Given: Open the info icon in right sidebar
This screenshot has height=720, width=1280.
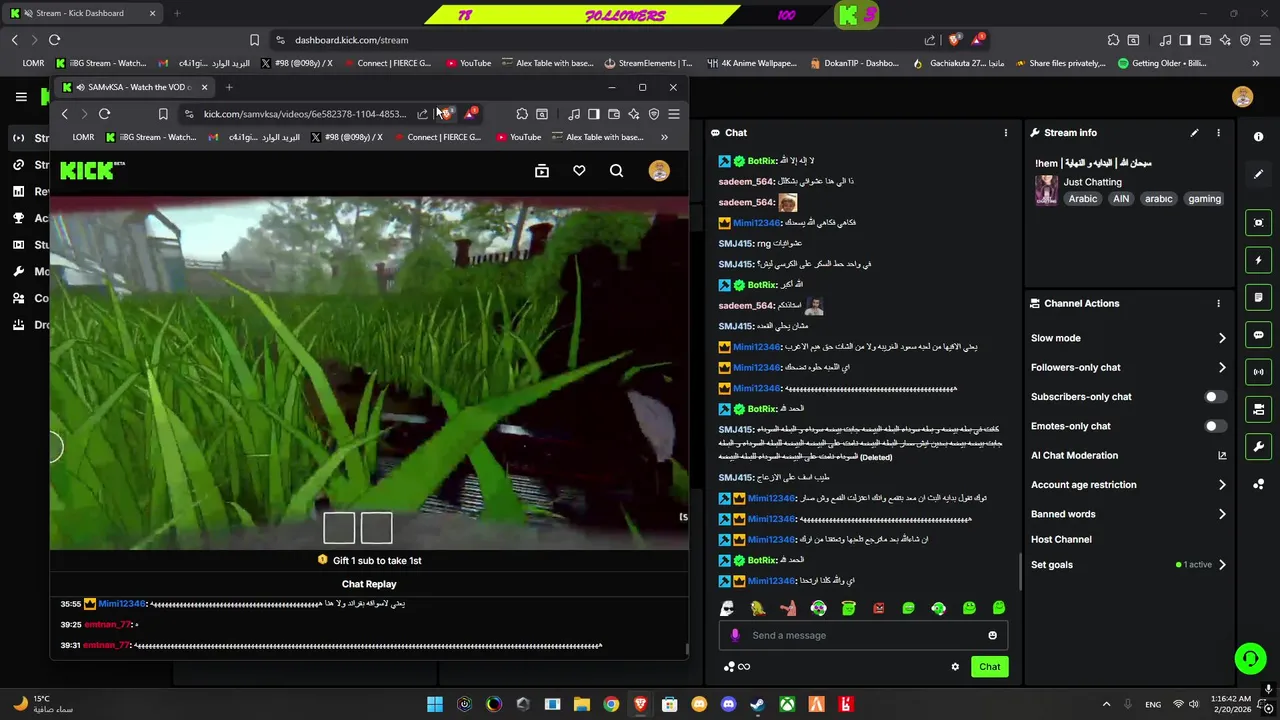Looking at the screenshot, I should coord(1258,136).
